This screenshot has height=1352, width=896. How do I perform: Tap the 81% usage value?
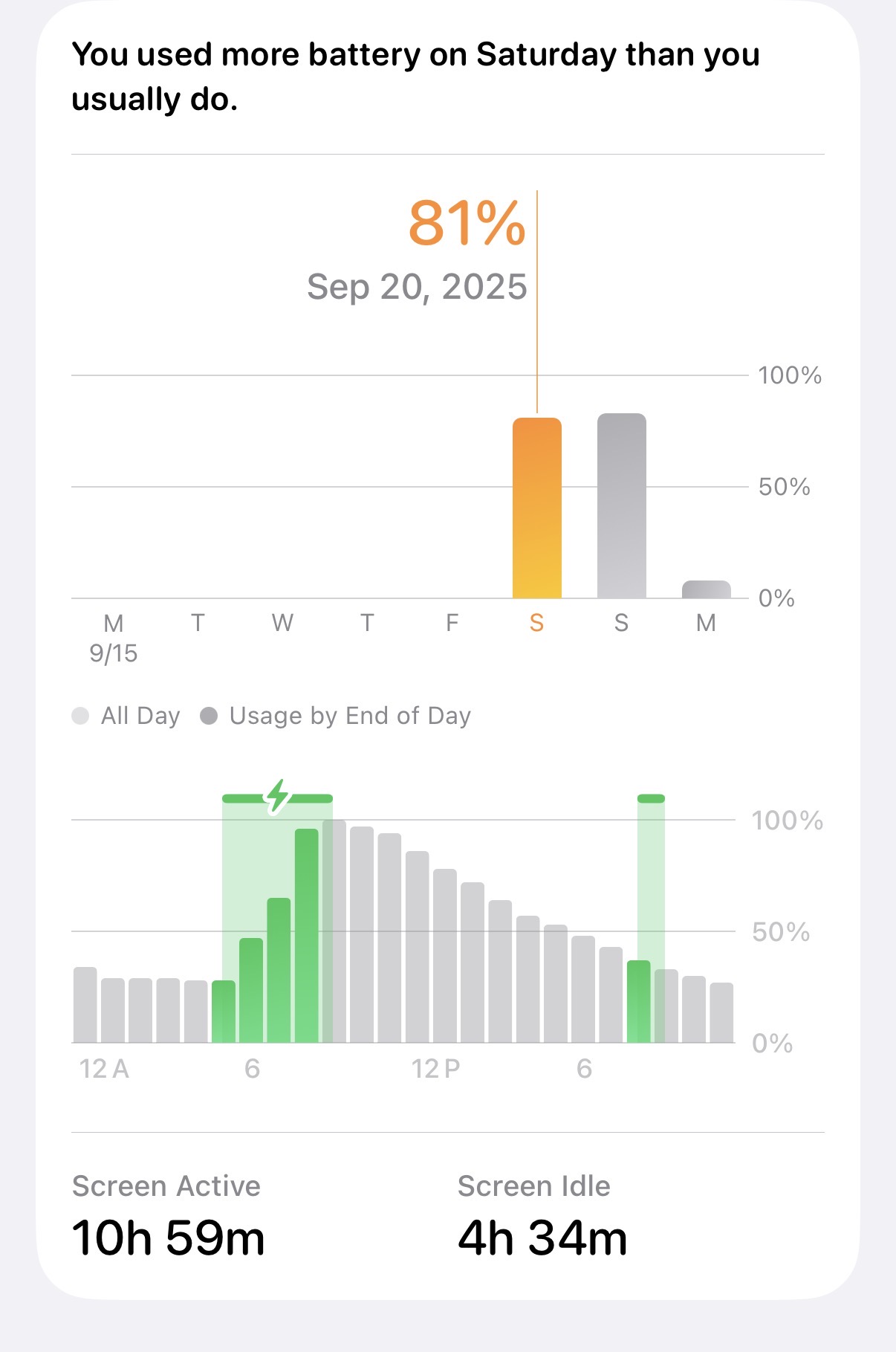(467, 223)
